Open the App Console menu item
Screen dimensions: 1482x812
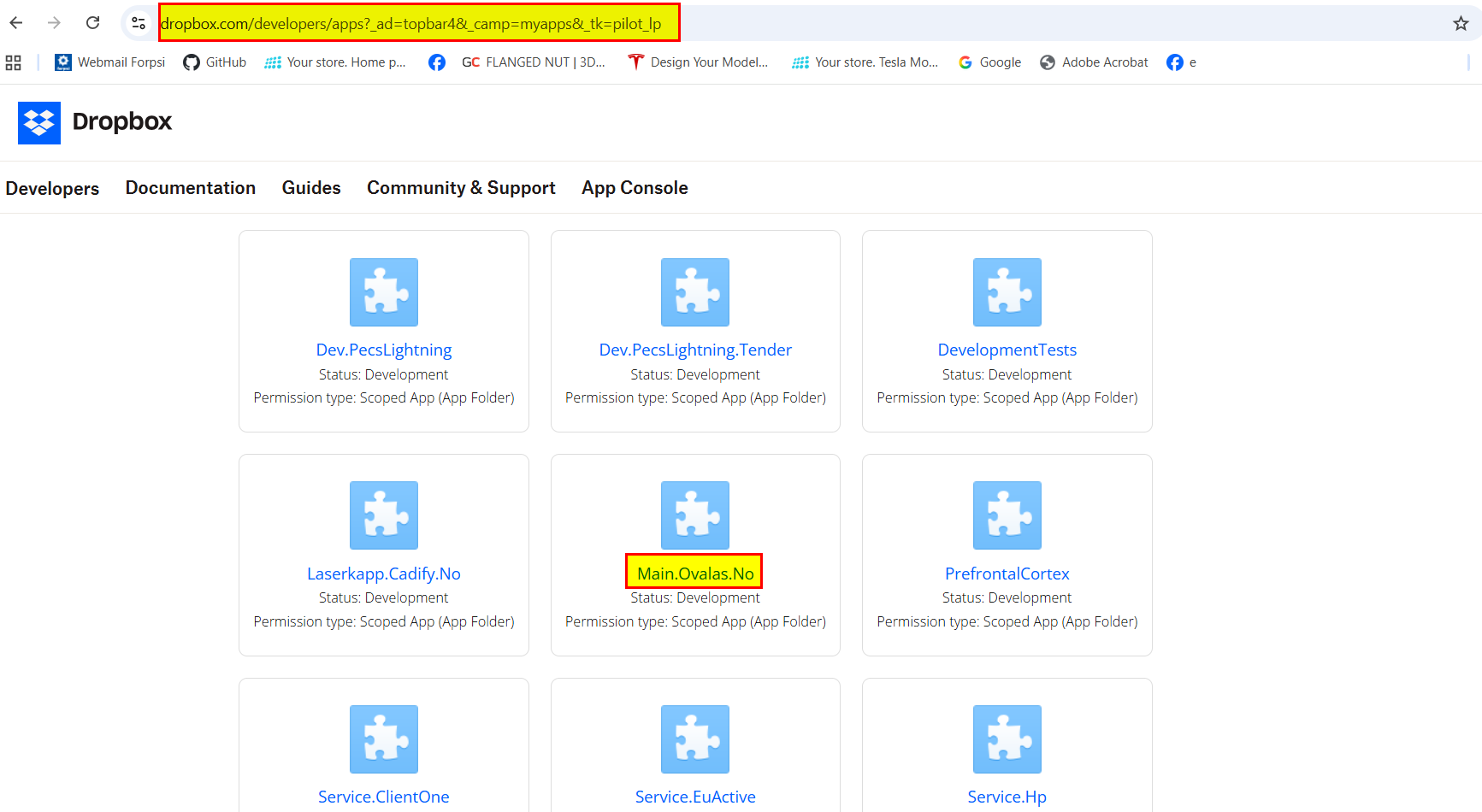pos(635,188)
